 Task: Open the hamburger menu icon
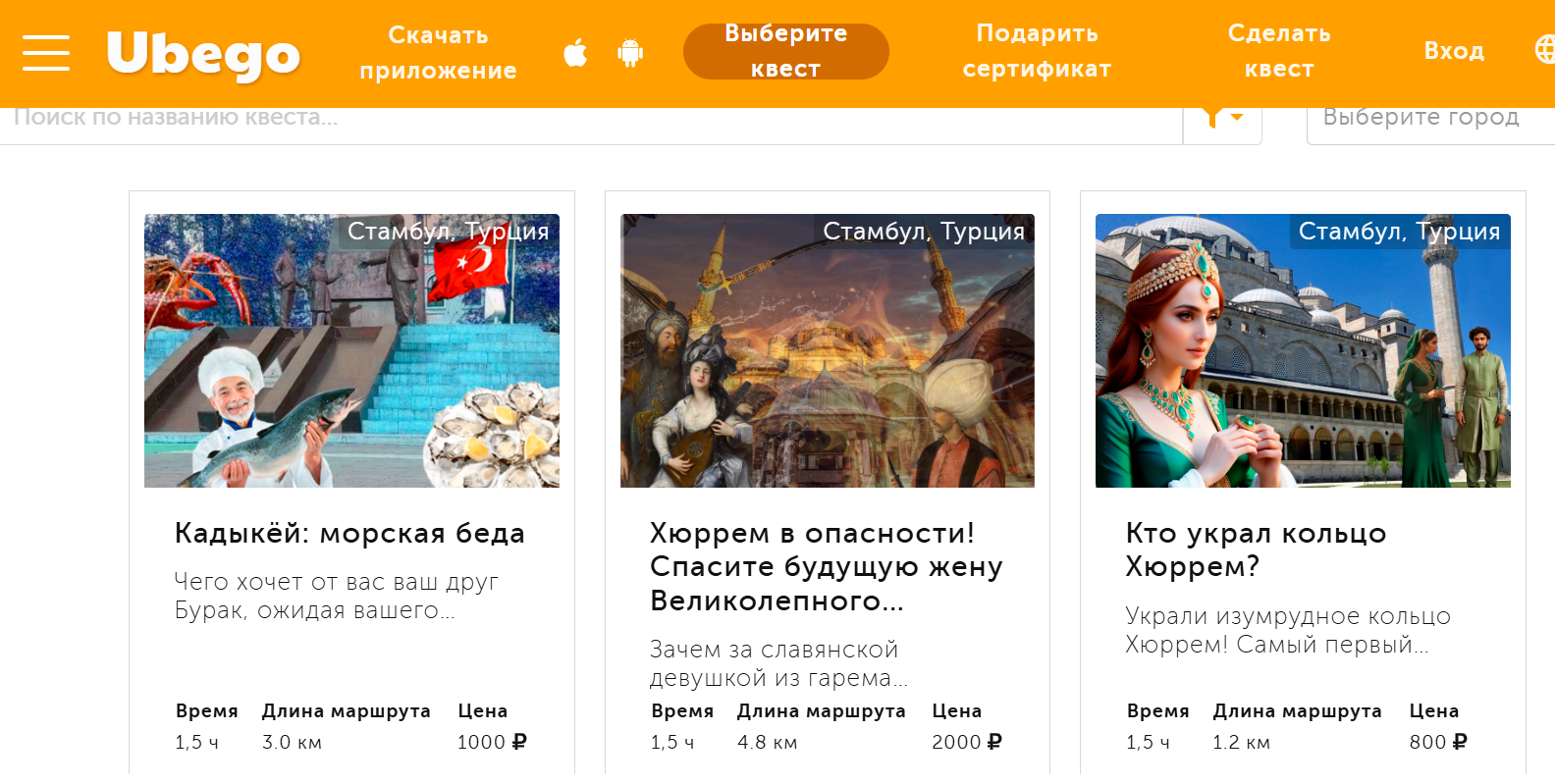[46, 53]
